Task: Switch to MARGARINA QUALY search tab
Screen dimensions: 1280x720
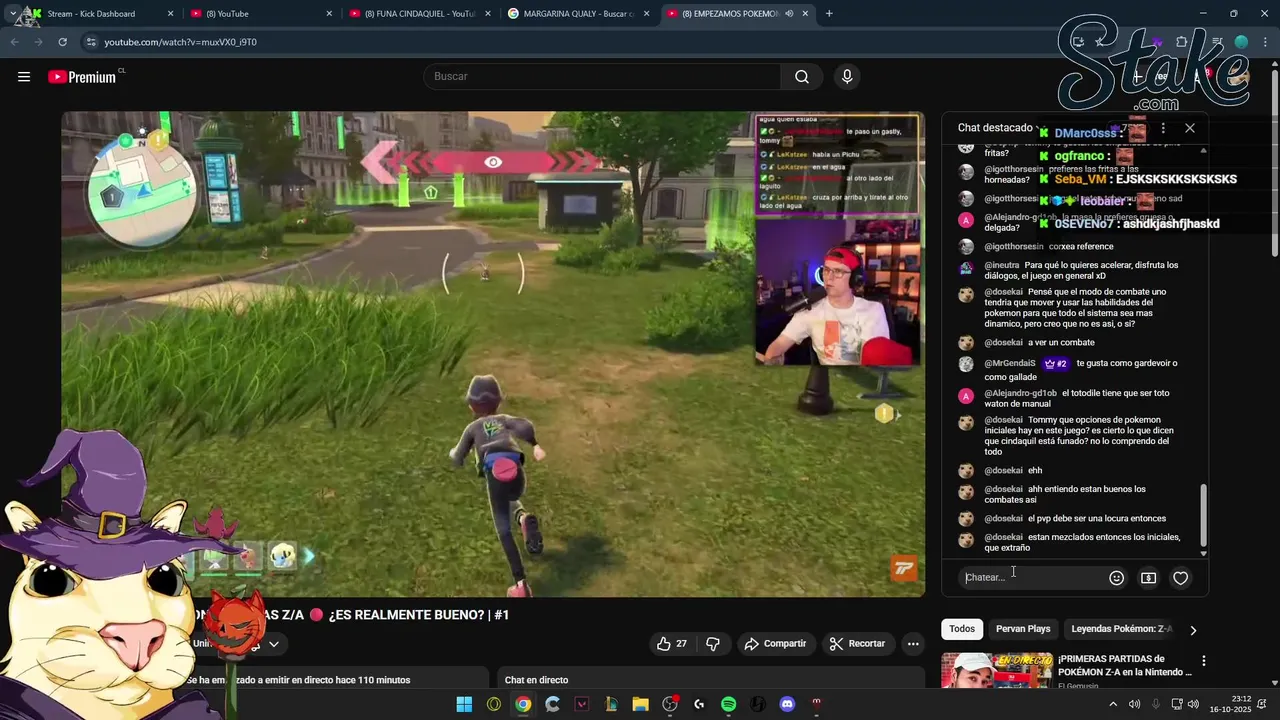Action: coord(577,14)
